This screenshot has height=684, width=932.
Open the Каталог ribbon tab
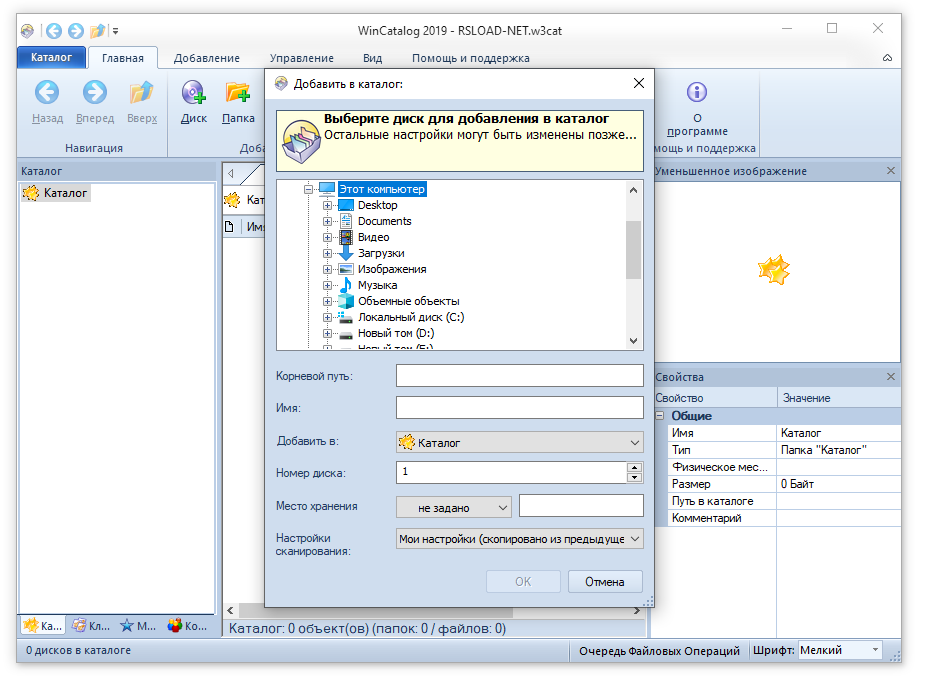coord(51,57)
